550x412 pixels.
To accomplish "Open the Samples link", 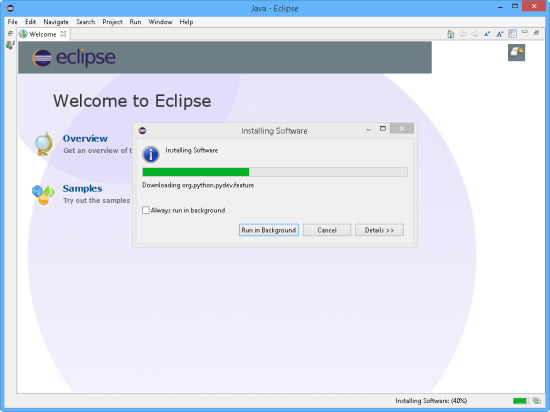I will pyautogui.click(x=82, y=188).
